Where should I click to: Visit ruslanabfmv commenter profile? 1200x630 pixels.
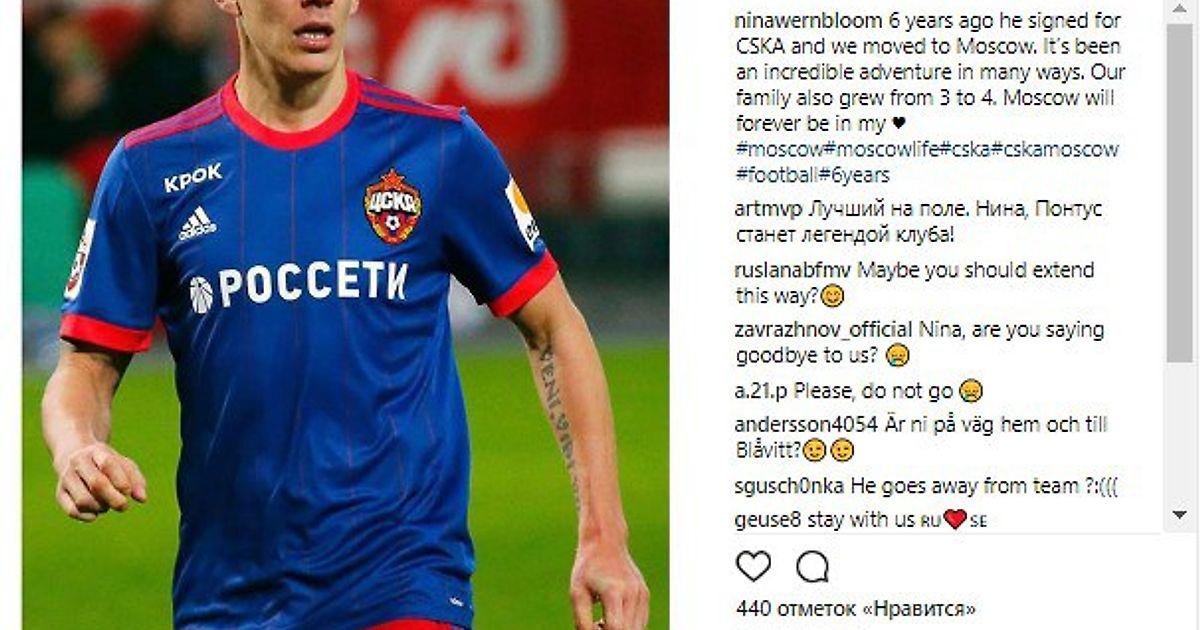[x=794, y=270]
